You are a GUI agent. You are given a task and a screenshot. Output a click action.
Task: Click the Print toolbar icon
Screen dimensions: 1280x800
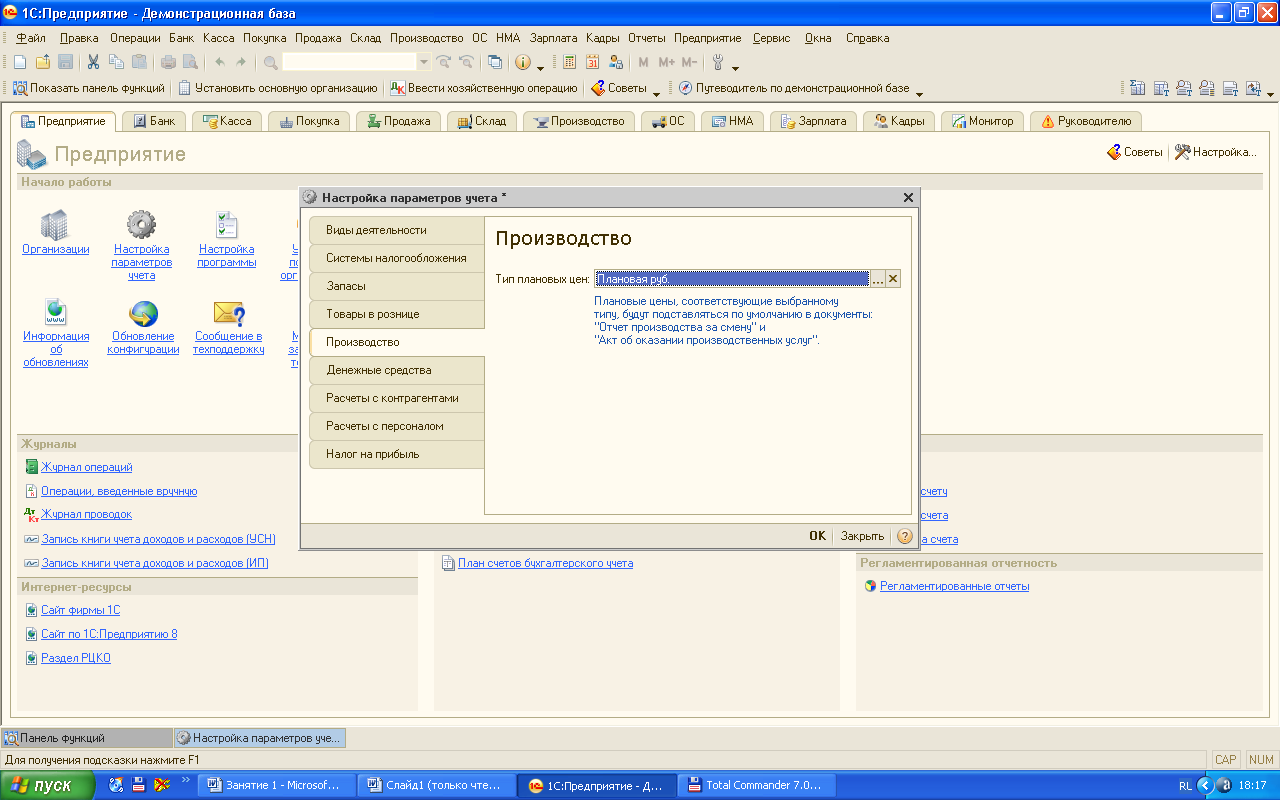[x=168, y=62]
